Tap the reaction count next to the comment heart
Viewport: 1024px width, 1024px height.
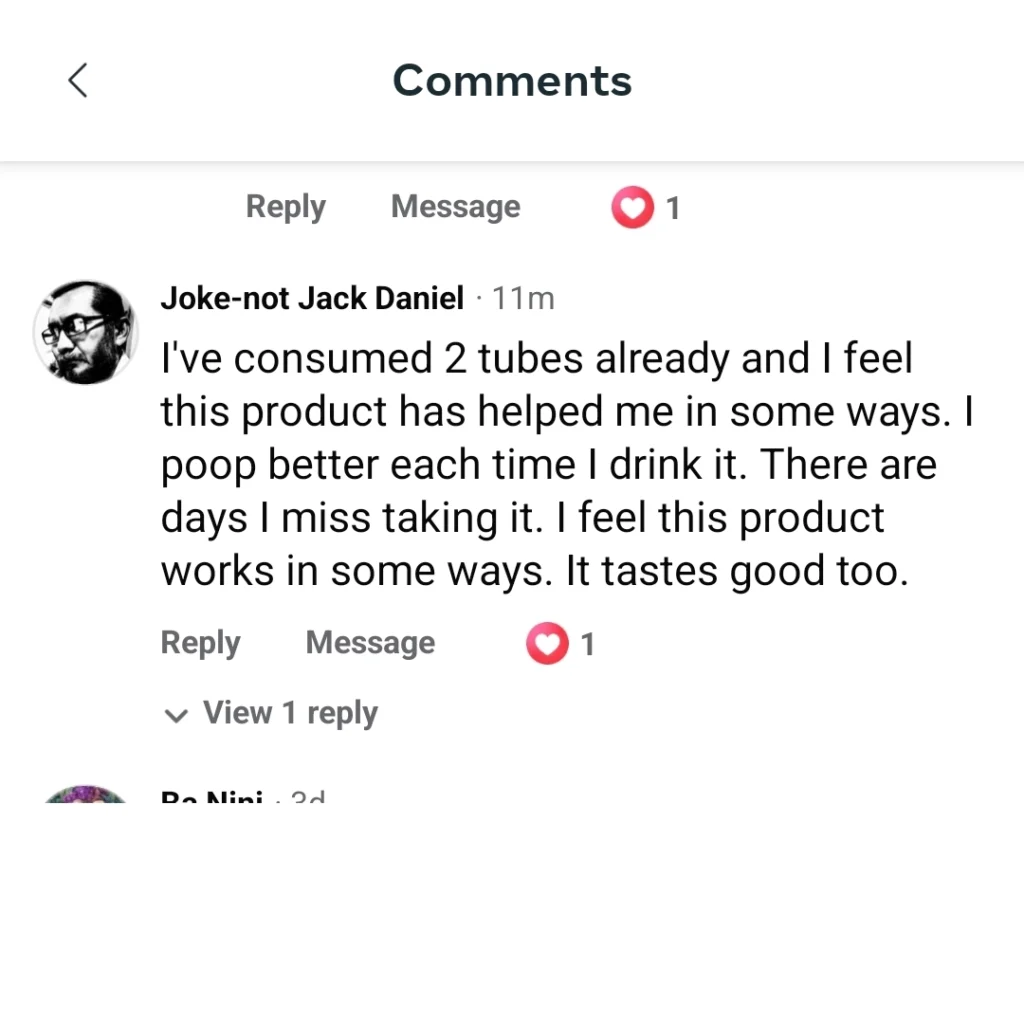click(x=590, y=643)
